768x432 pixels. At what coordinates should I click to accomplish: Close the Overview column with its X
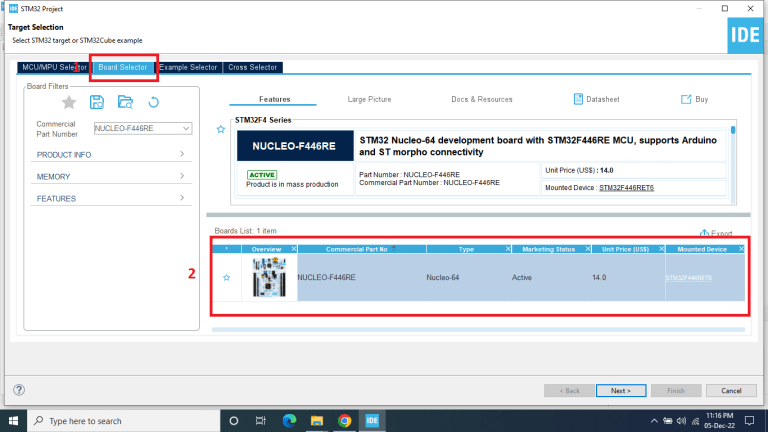coord(294,249)
